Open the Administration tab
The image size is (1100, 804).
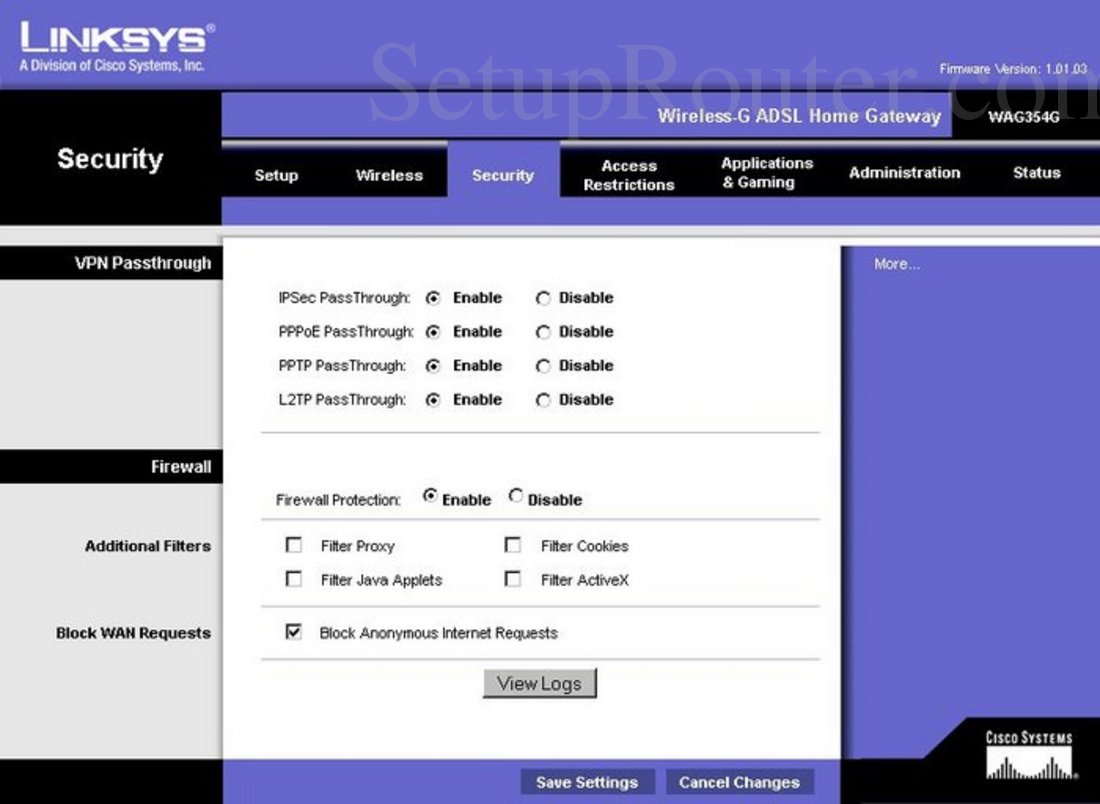[x=904, y=173]
